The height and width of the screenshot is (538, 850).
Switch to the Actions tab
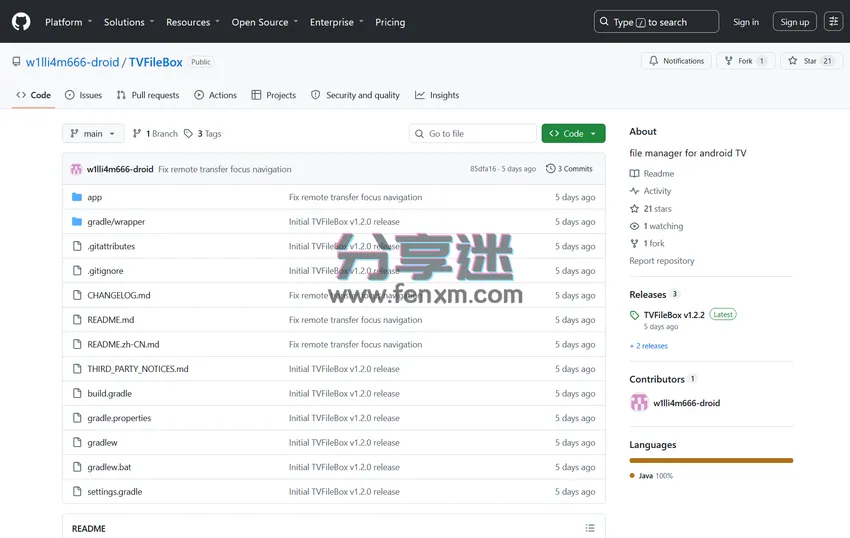point(215,95)
